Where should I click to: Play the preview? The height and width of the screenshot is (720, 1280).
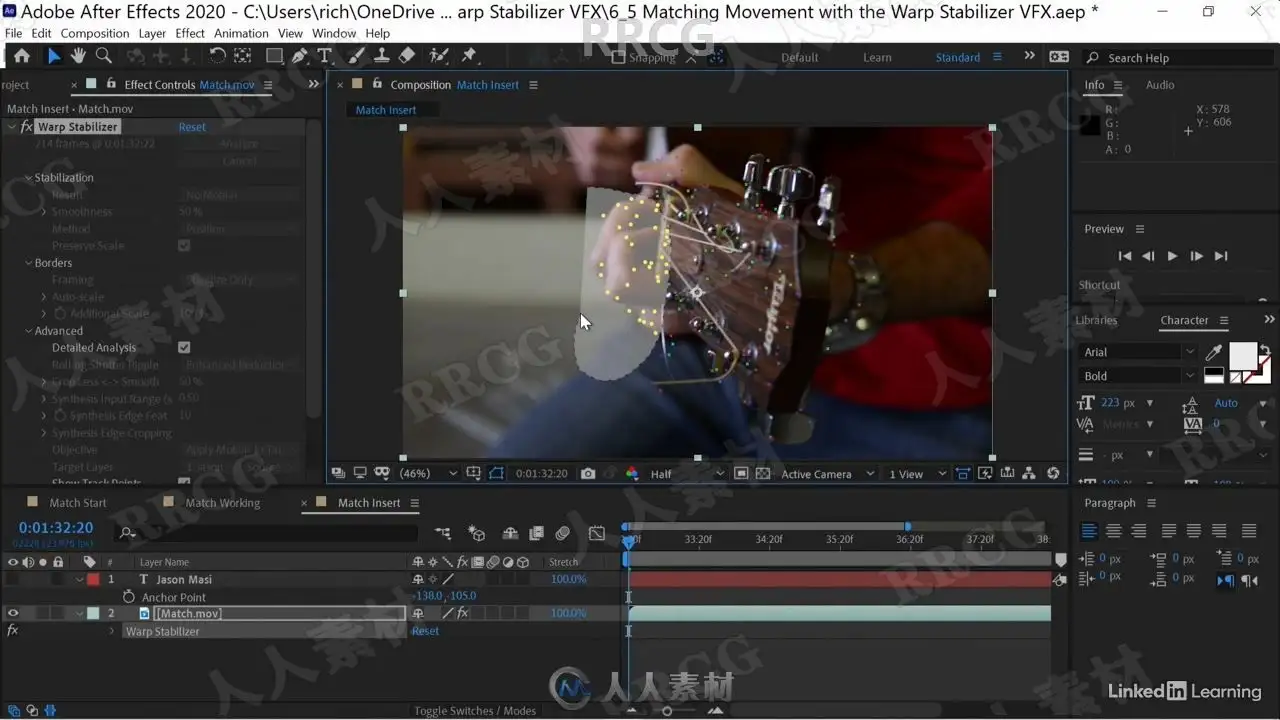point(1172,256)
